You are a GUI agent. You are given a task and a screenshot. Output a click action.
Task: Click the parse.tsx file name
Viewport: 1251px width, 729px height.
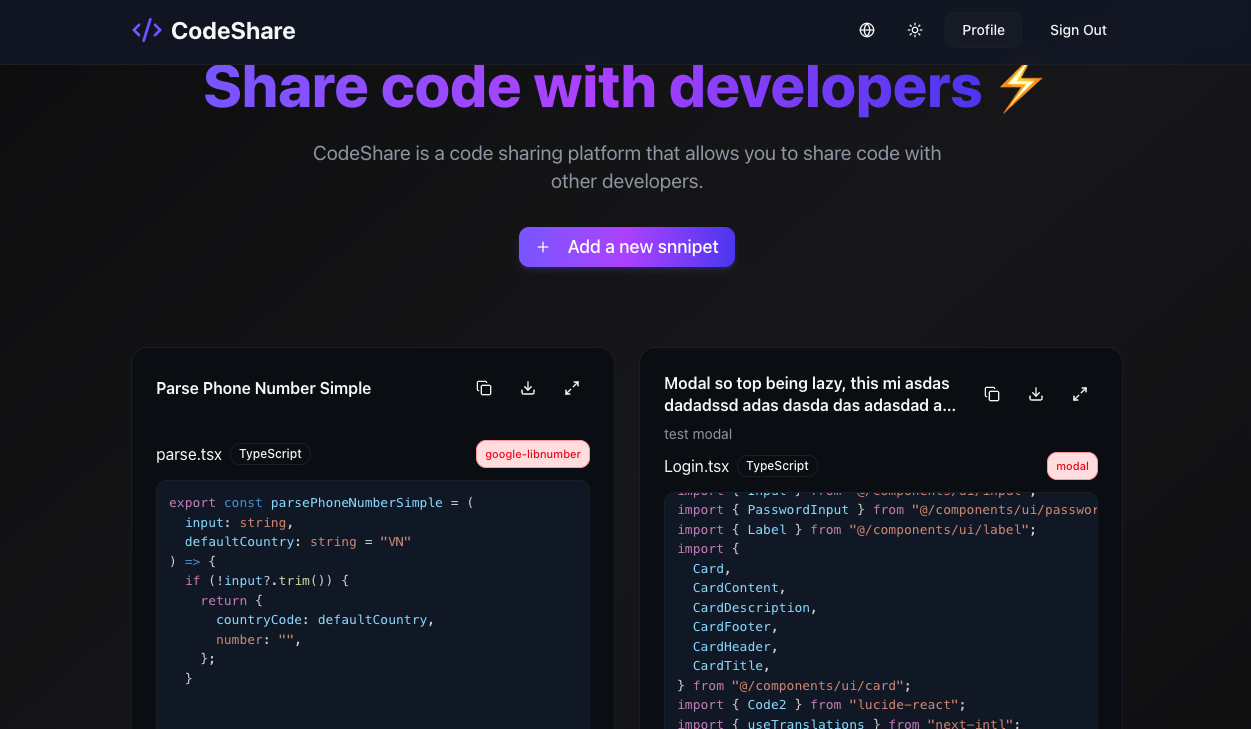point(189,454)
